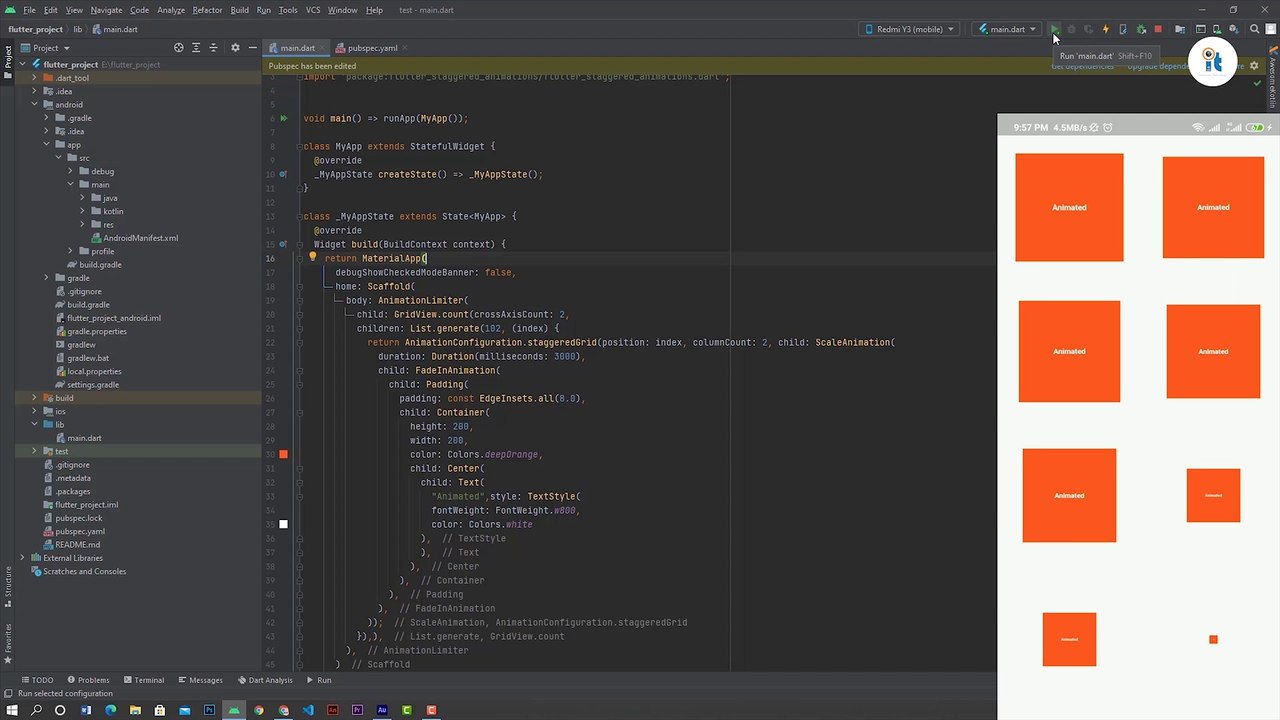Open the bottom Run tool window
The width and height of the screenshot is (1280, 720).
click(319, 680)
